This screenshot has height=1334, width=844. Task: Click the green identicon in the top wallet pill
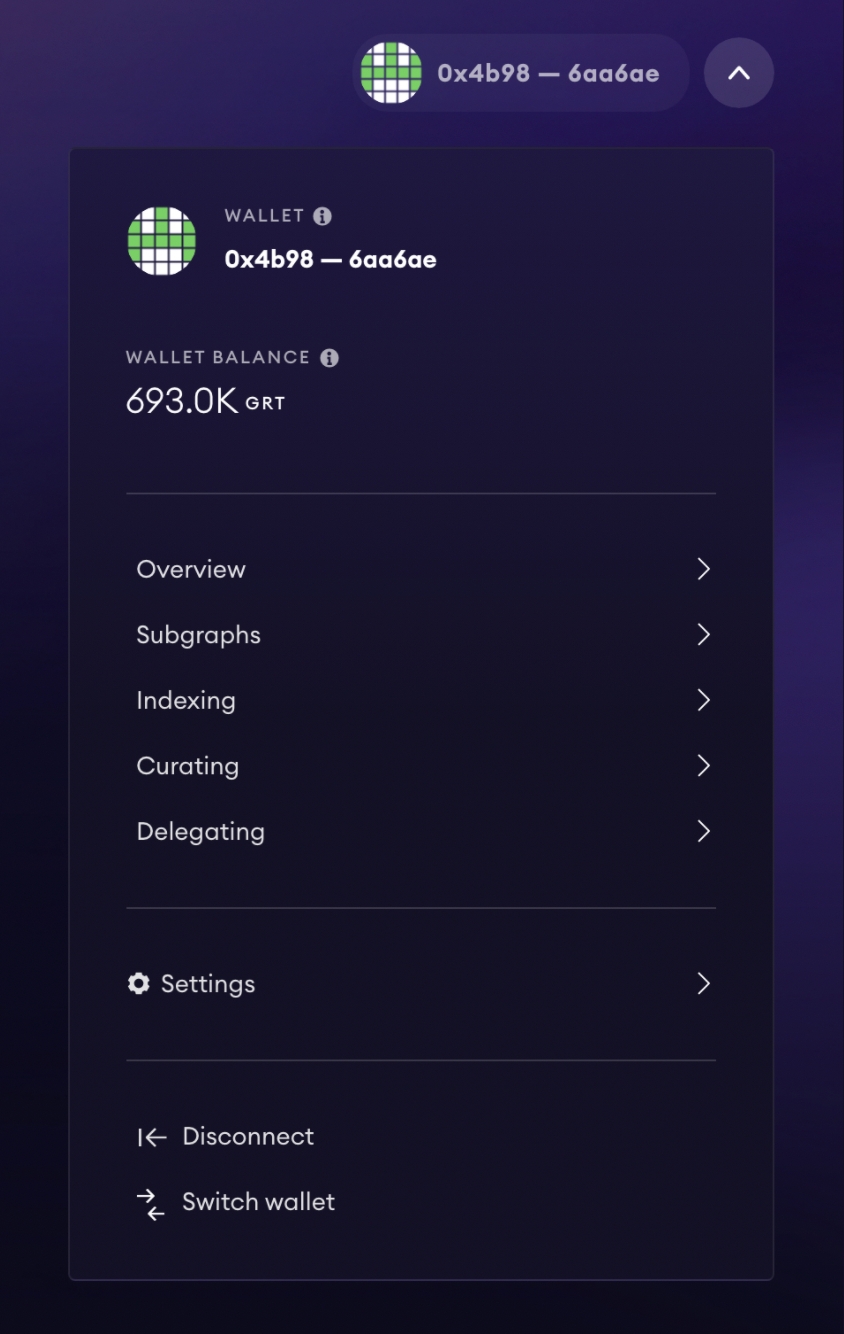pos(392,72)
